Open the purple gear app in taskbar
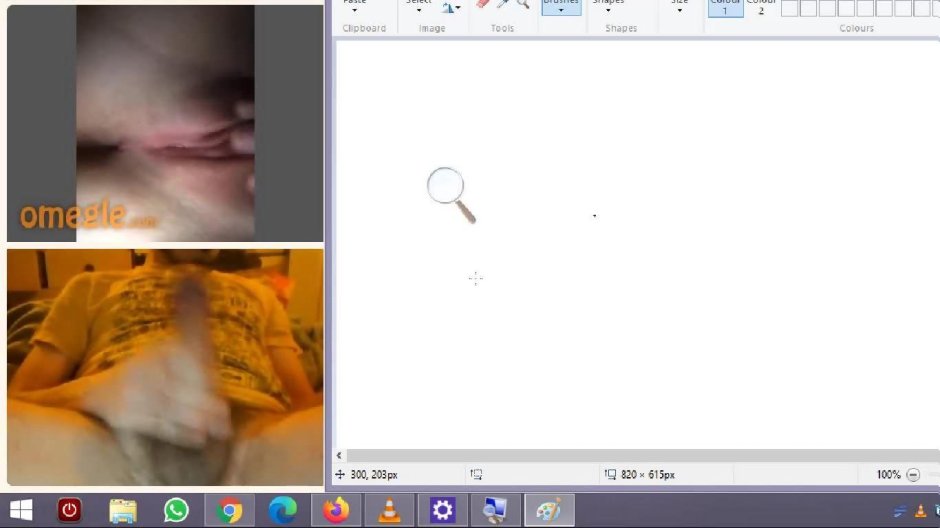 tap(442, 510)
